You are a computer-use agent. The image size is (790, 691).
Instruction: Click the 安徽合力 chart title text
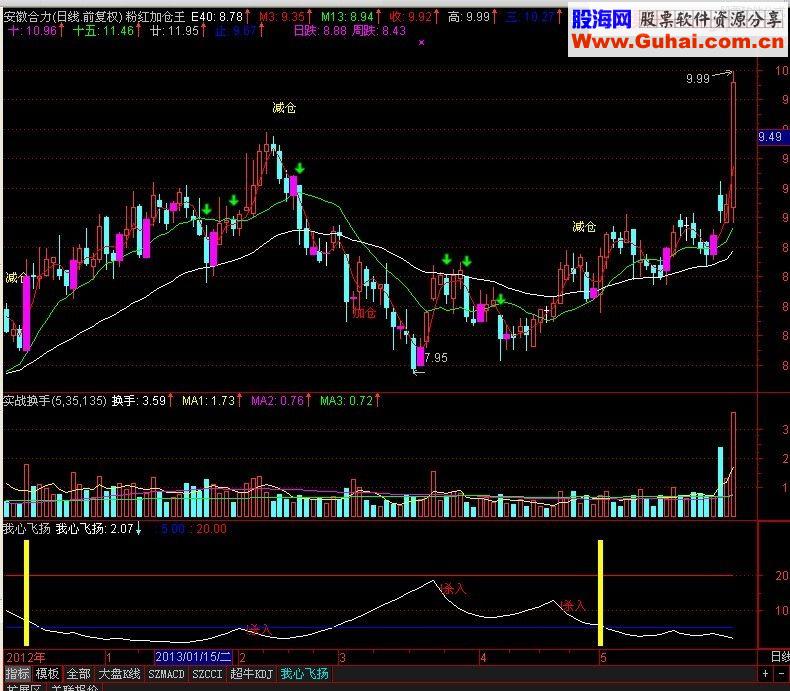pyautogui.click(x=28, y=17)
